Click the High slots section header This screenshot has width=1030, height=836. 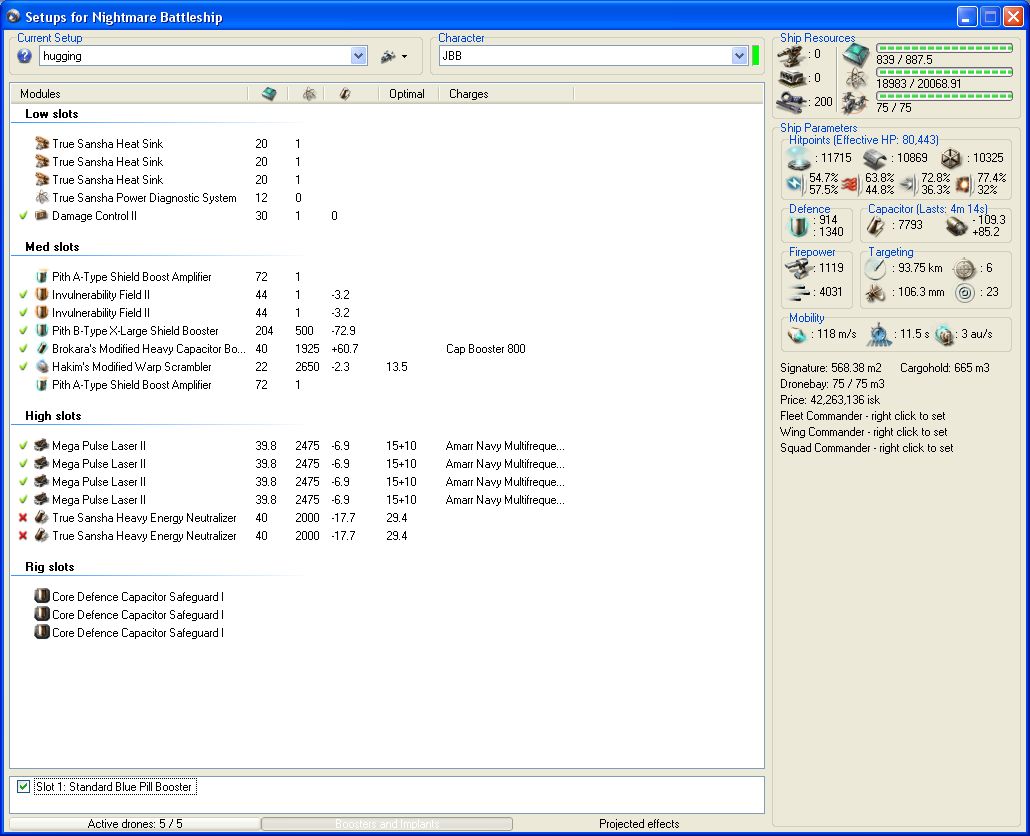[x=53, y=416]
